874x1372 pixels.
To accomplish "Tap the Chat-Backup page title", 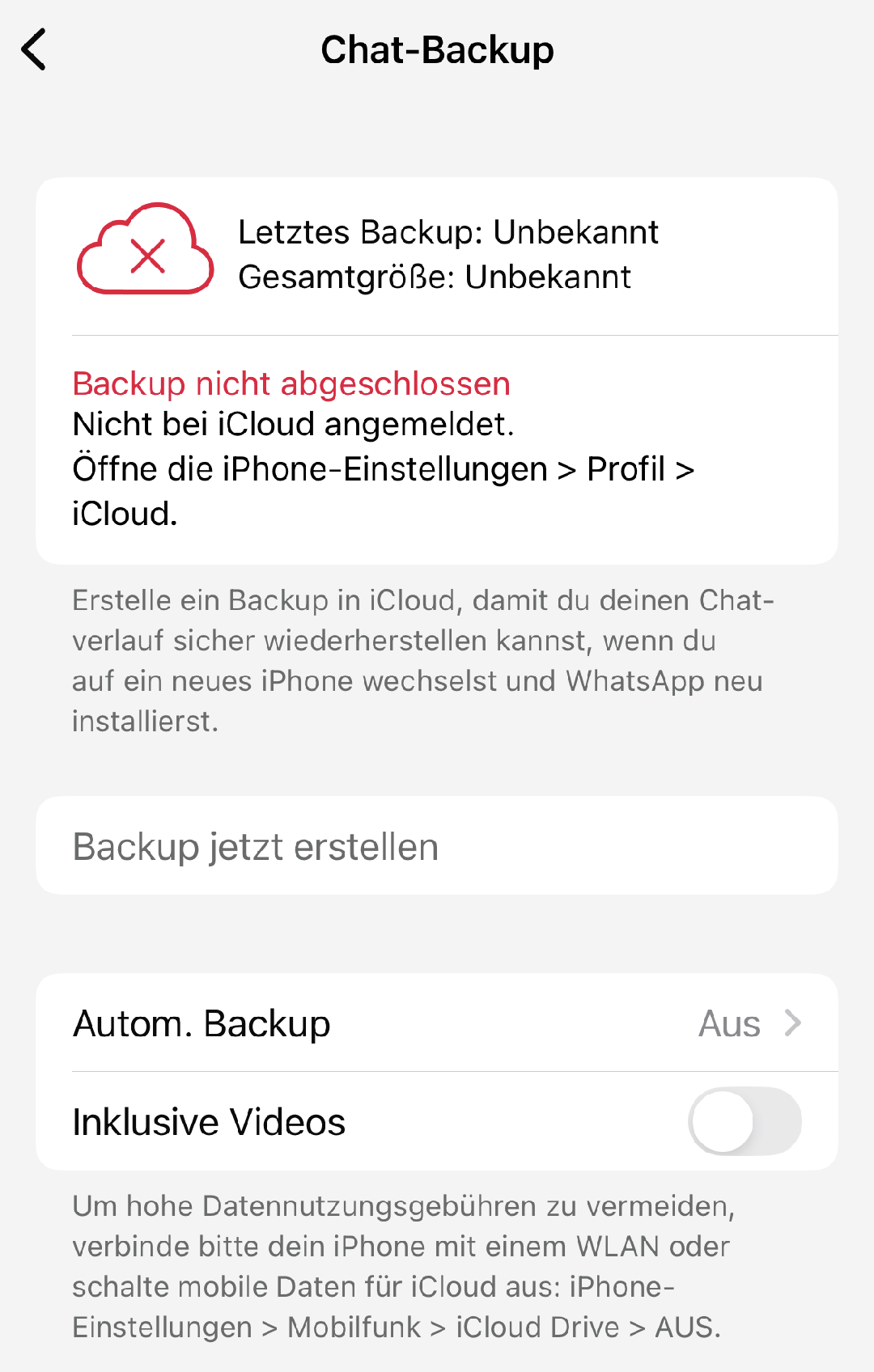I will pyautogui.click(x=437, y=50).
